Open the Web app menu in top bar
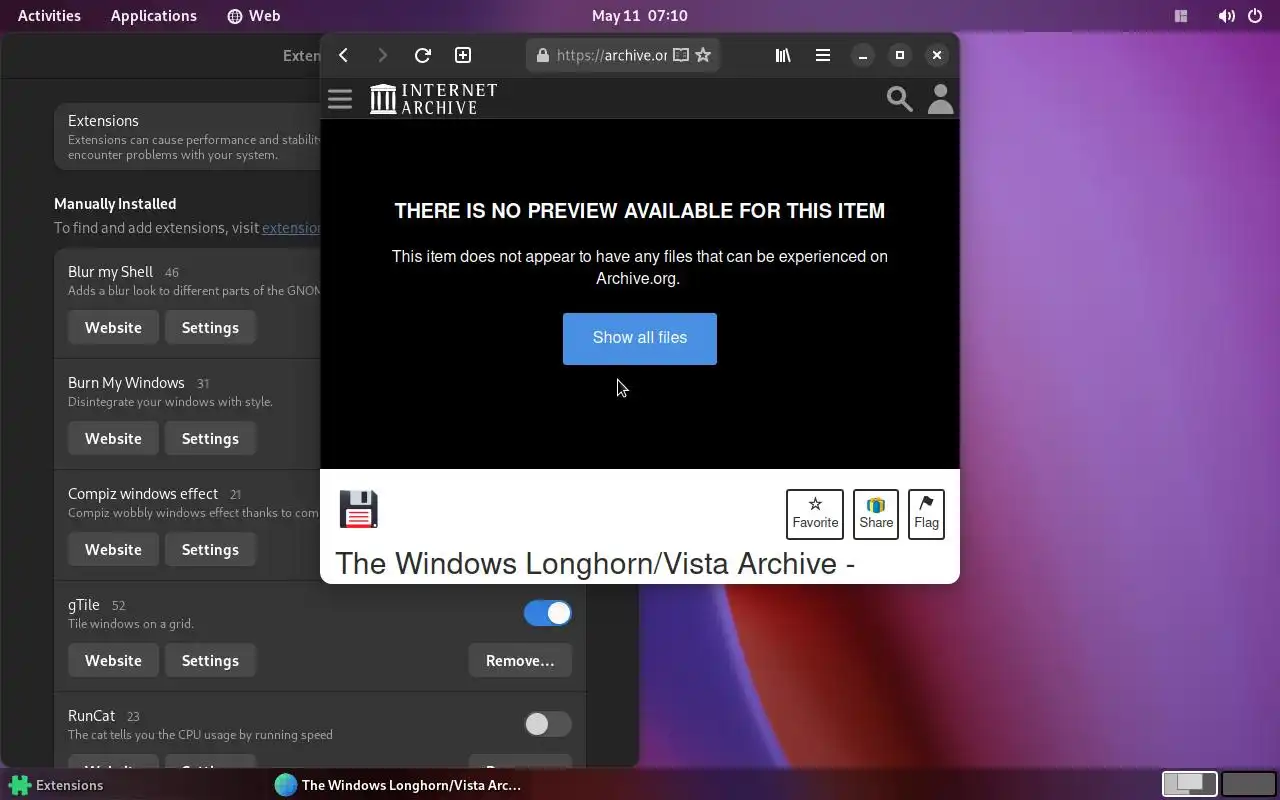 tap(254, 16)
